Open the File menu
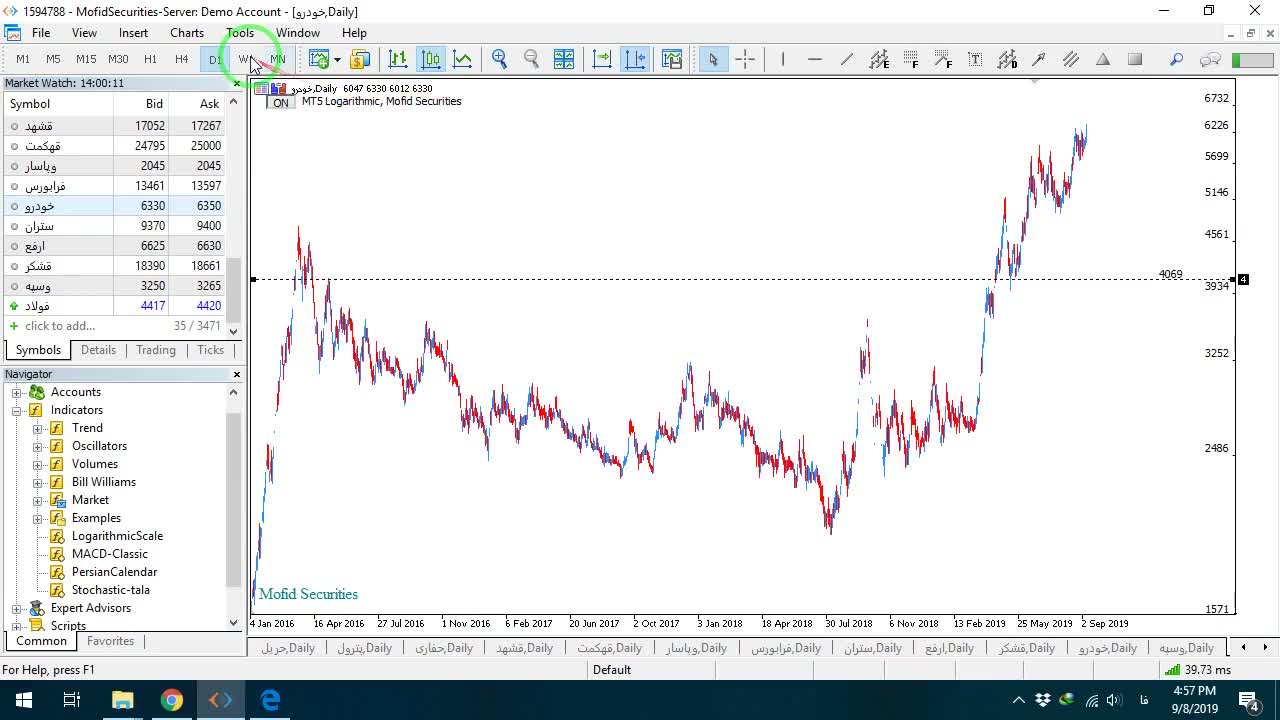 41,32
